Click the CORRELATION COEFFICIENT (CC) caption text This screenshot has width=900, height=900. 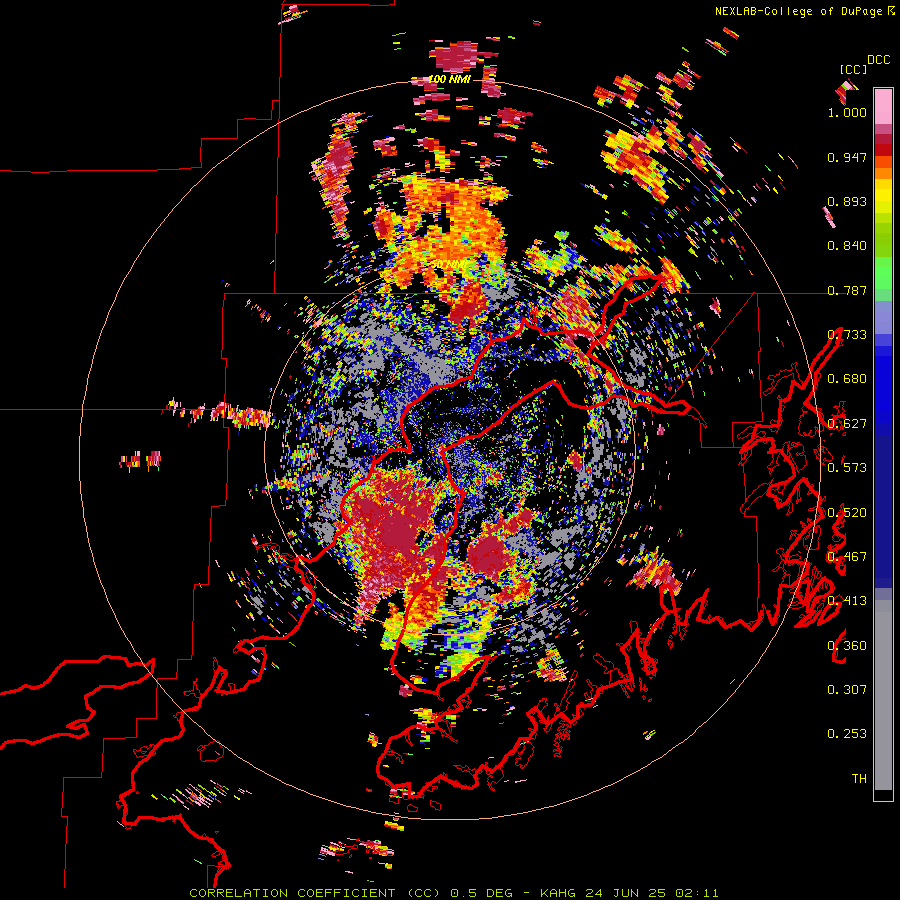315,893
